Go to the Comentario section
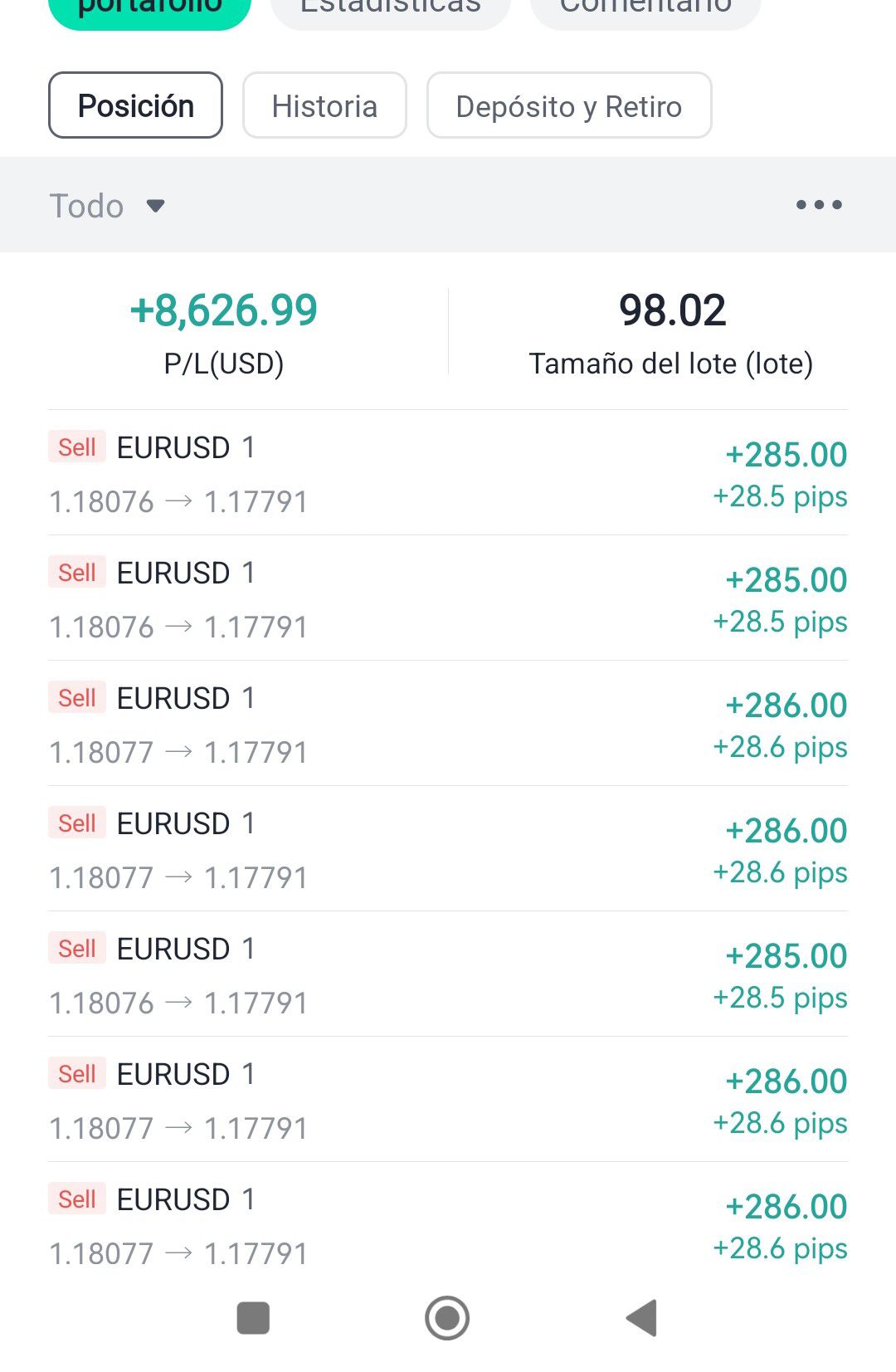This screenshot has width=896, height=1372. [x=645, y=8]
